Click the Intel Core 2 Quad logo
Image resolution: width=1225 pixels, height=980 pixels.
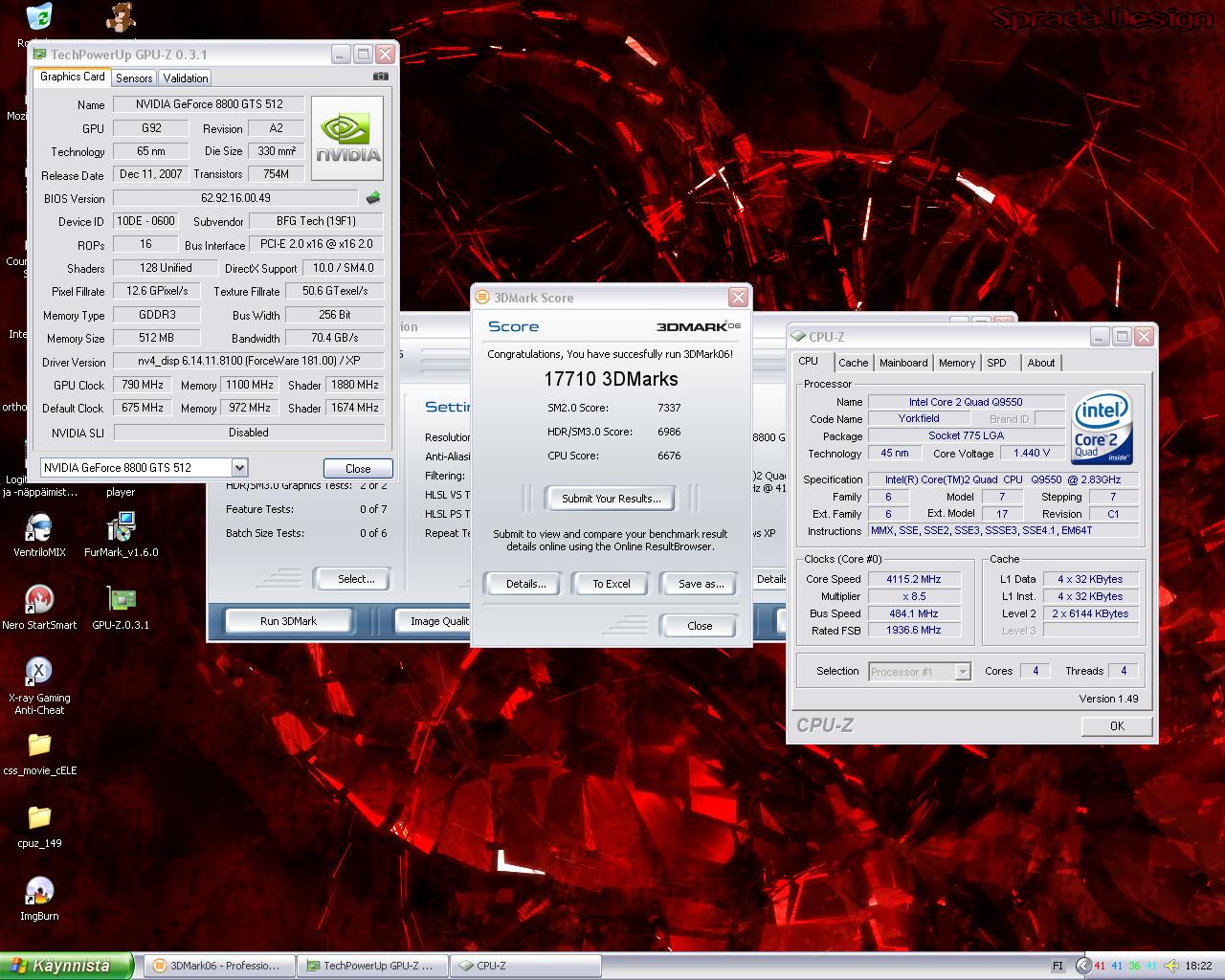click(x=1102, y=428)
